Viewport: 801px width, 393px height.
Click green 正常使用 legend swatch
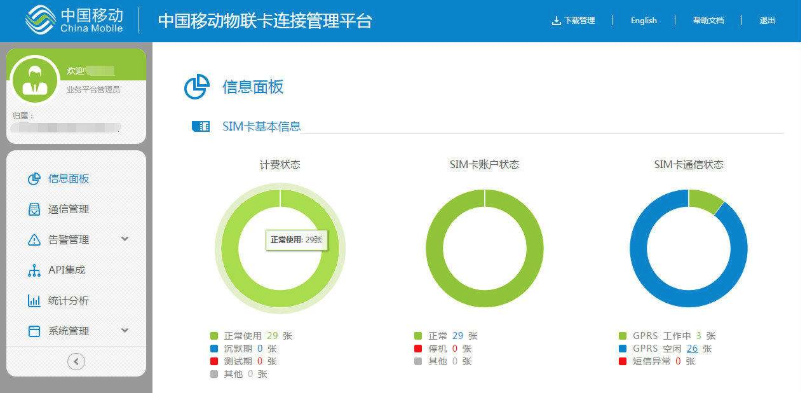(x=214, y=336)
